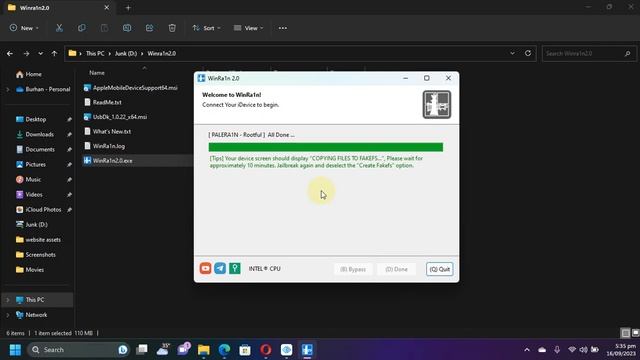The width and height of the screenshot is (640, 360).
Task: Click the taskbar Search box
Action: [78, 350]
